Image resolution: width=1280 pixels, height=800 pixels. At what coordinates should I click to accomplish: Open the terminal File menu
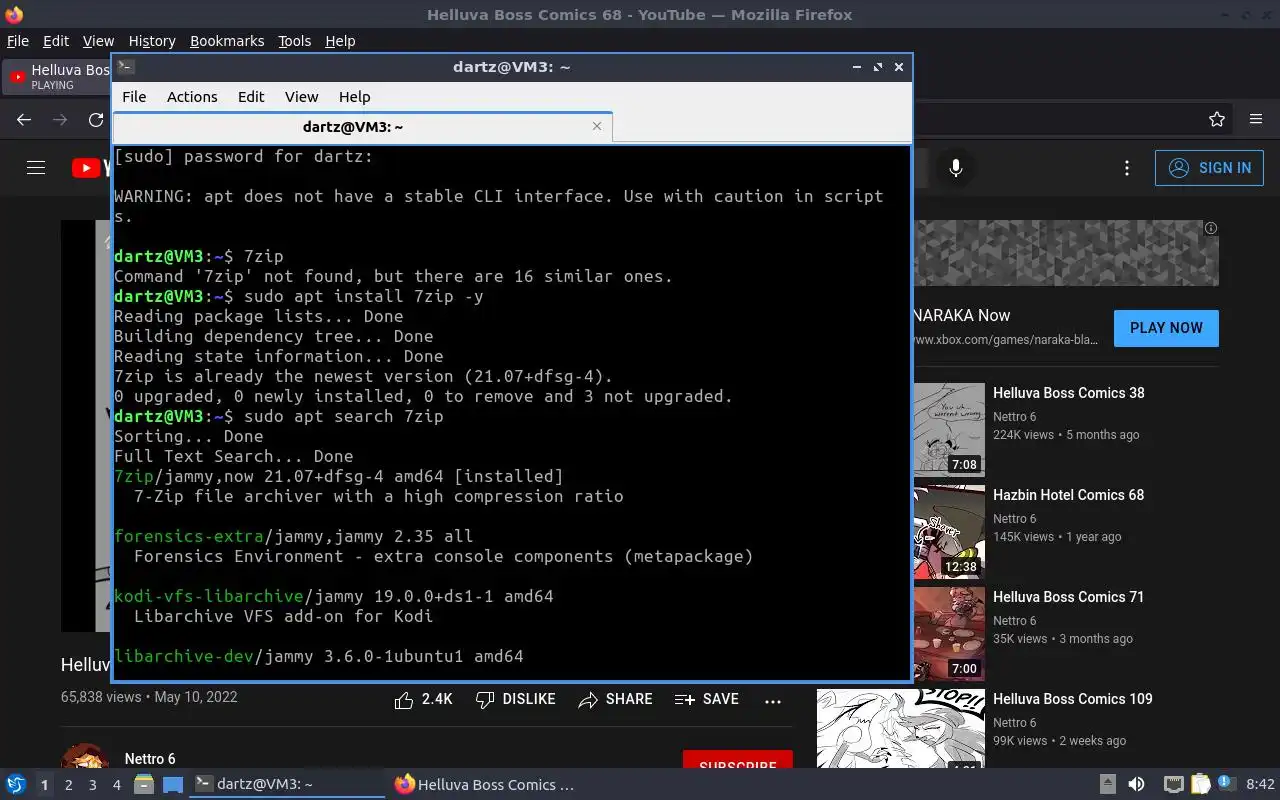[134, 97]
